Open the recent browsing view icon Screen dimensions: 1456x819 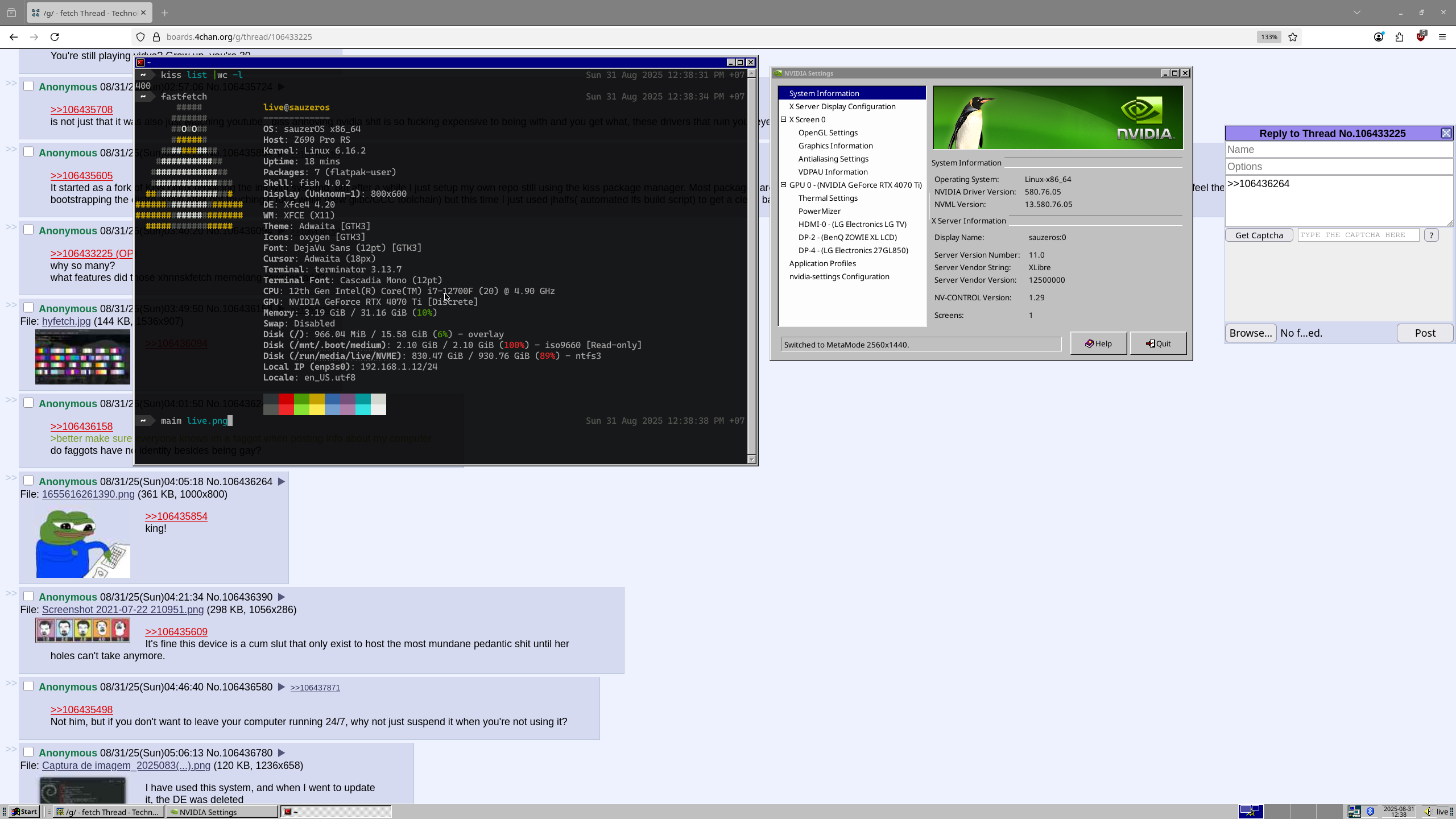(x=11, y=13)
